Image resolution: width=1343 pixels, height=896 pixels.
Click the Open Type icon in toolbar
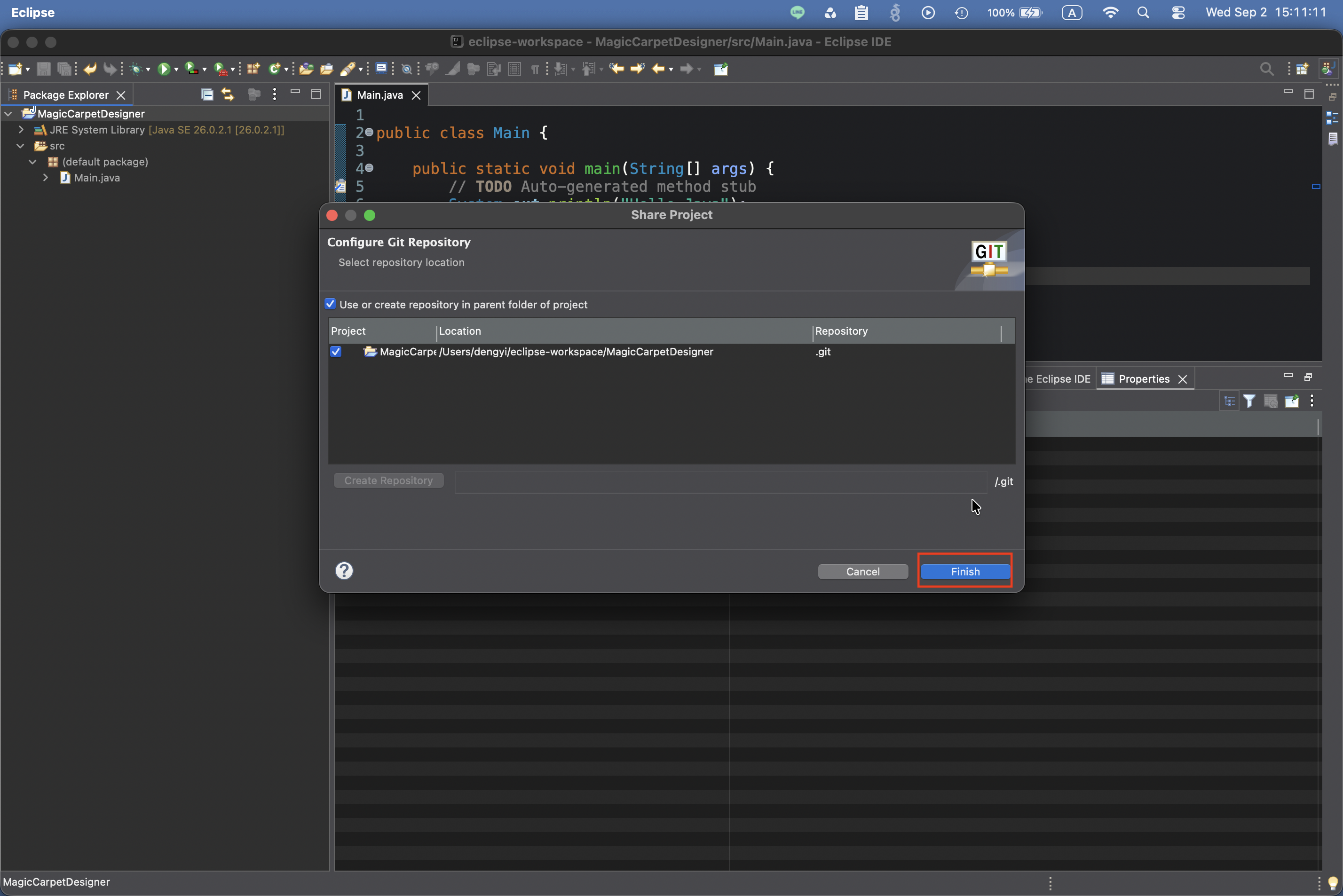pos(306,69)
